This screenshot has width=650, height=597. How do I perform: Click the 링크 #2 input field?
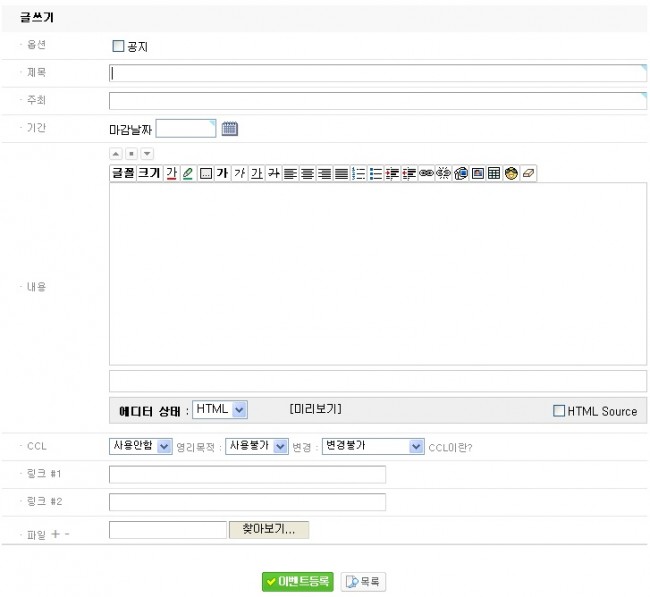coord(247,502)
